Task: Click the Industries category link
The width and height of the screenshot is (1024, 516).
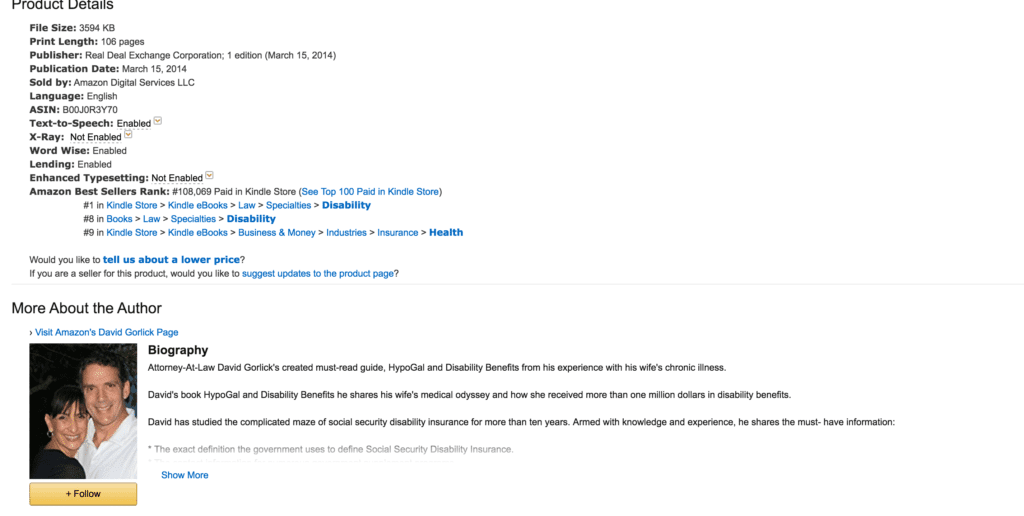Action: [x=346, y=233]
